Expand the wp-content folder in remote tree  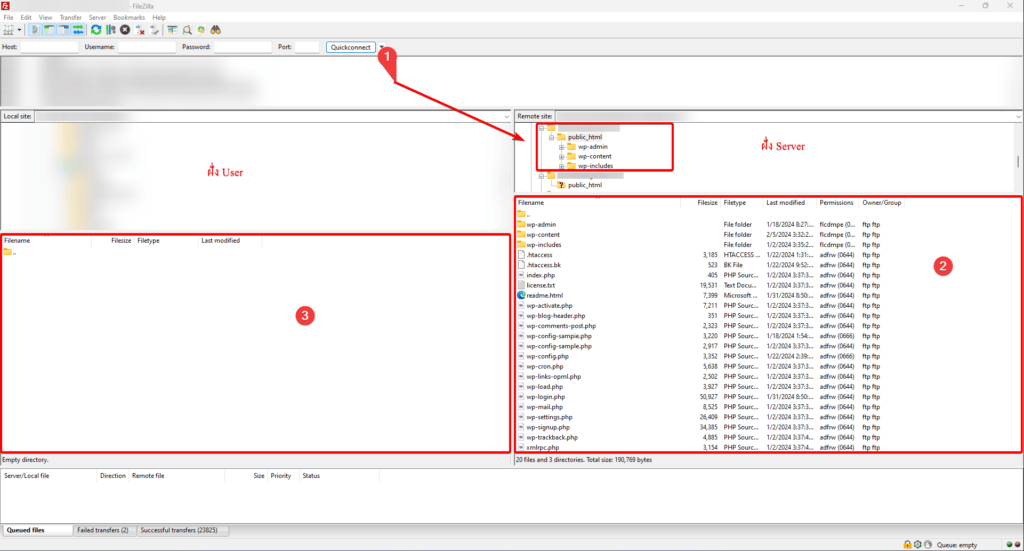(x=562, y=156)
